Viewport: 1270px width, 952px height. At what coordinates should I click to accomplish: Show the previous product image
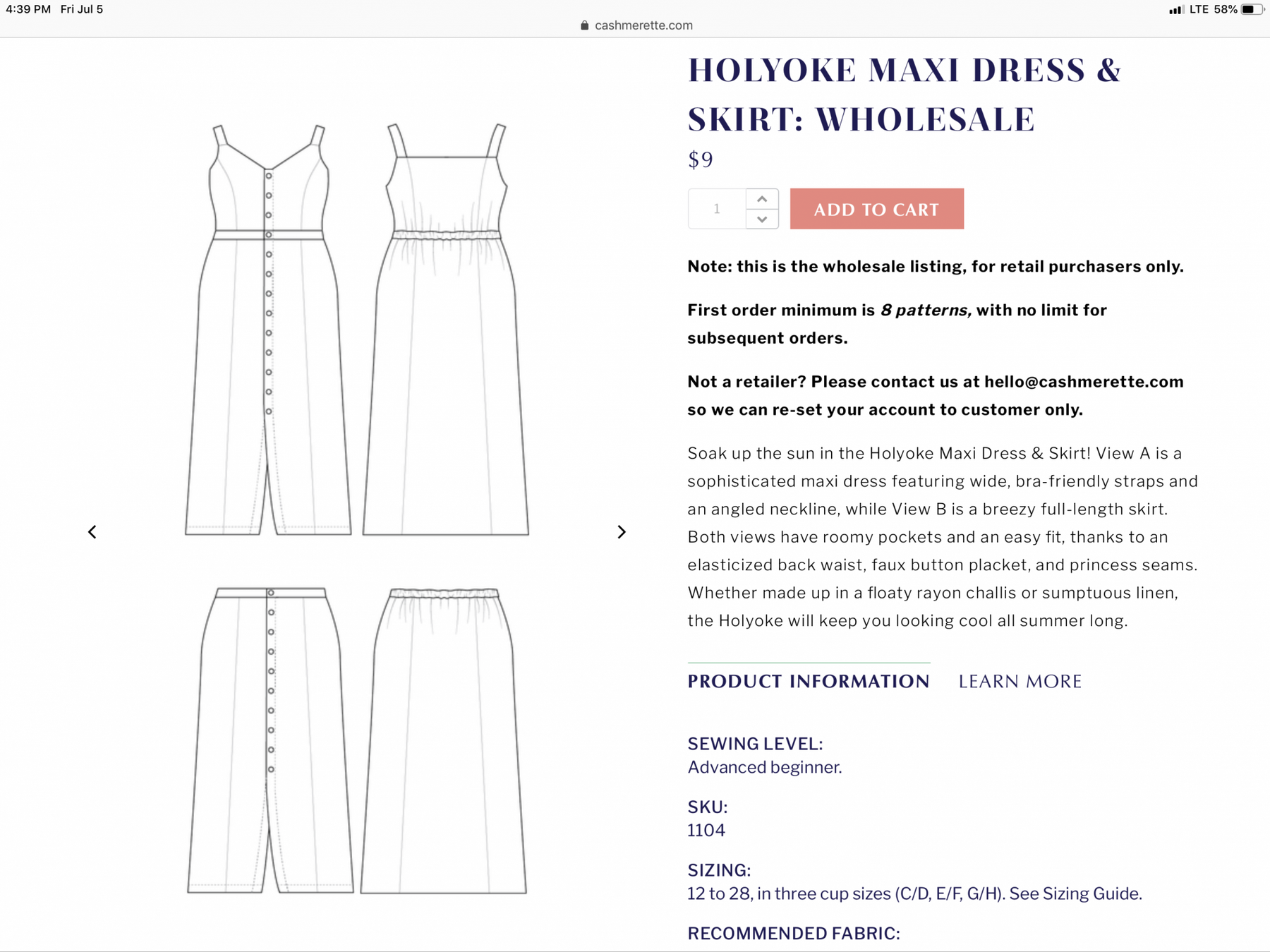[x=92, y=532]
